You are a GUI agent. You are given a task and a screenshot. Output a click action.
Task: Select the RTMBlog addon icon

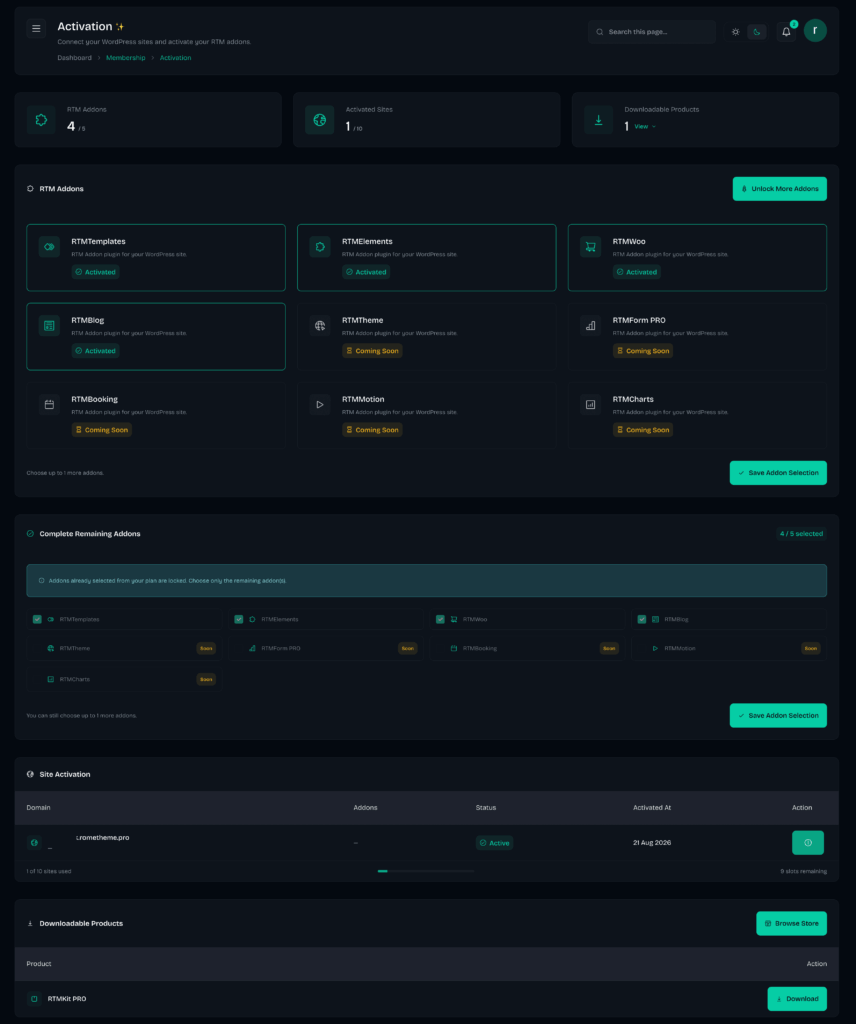[49, 325]
